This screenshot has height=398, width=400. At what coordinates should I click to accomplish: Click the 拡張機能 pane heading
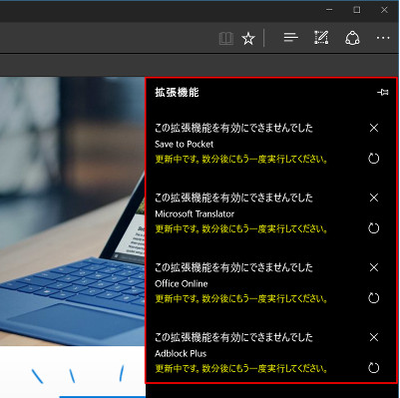click(177, 92)
